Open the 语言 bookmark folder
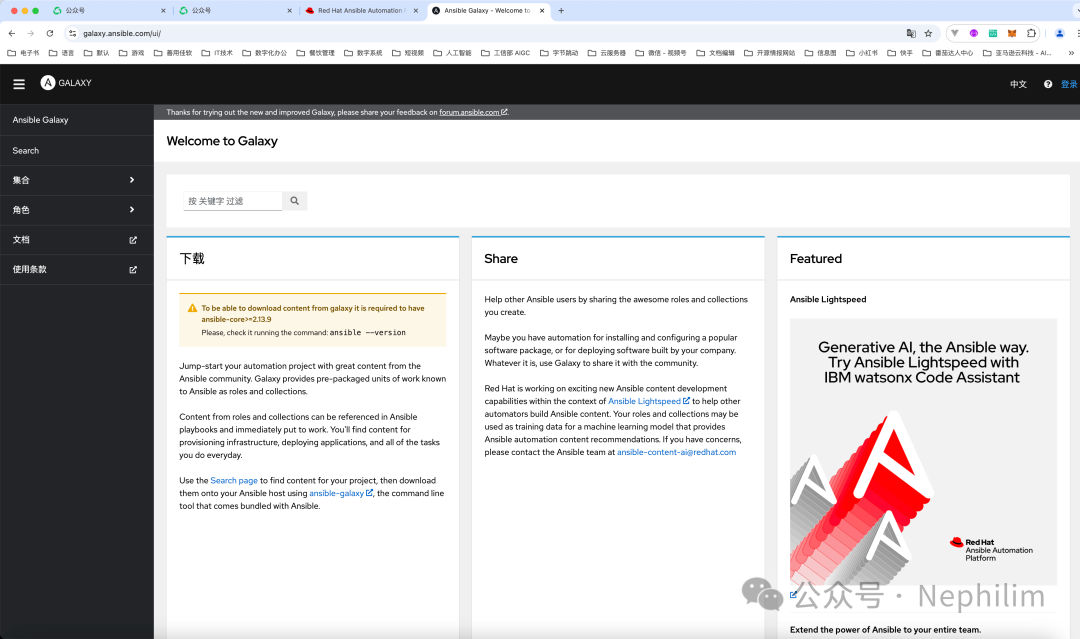Image resolution: width=1080 pixels, height=639 pixels. [61, 52]
